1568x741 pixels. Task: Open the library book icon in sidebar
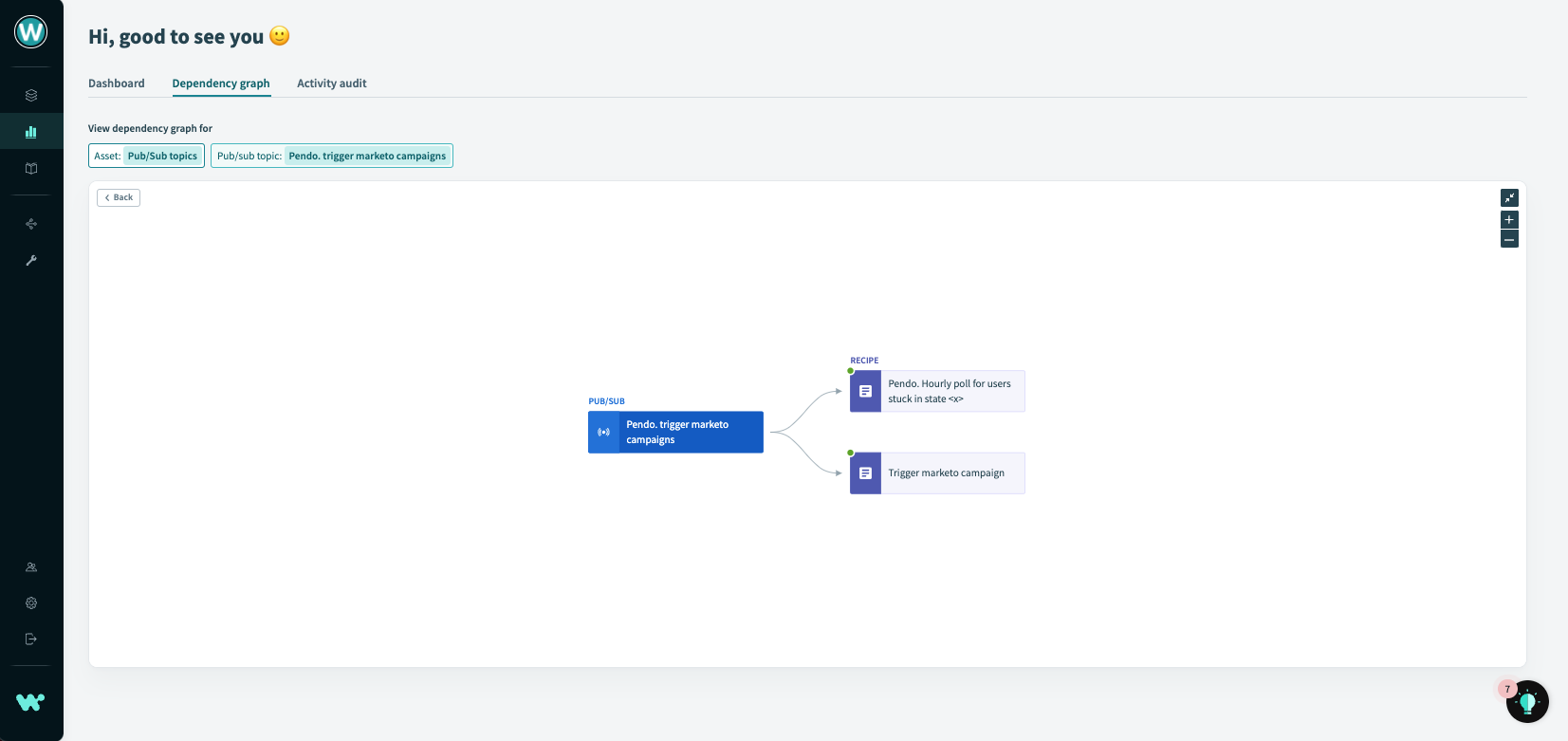click(x=31, y=169)
